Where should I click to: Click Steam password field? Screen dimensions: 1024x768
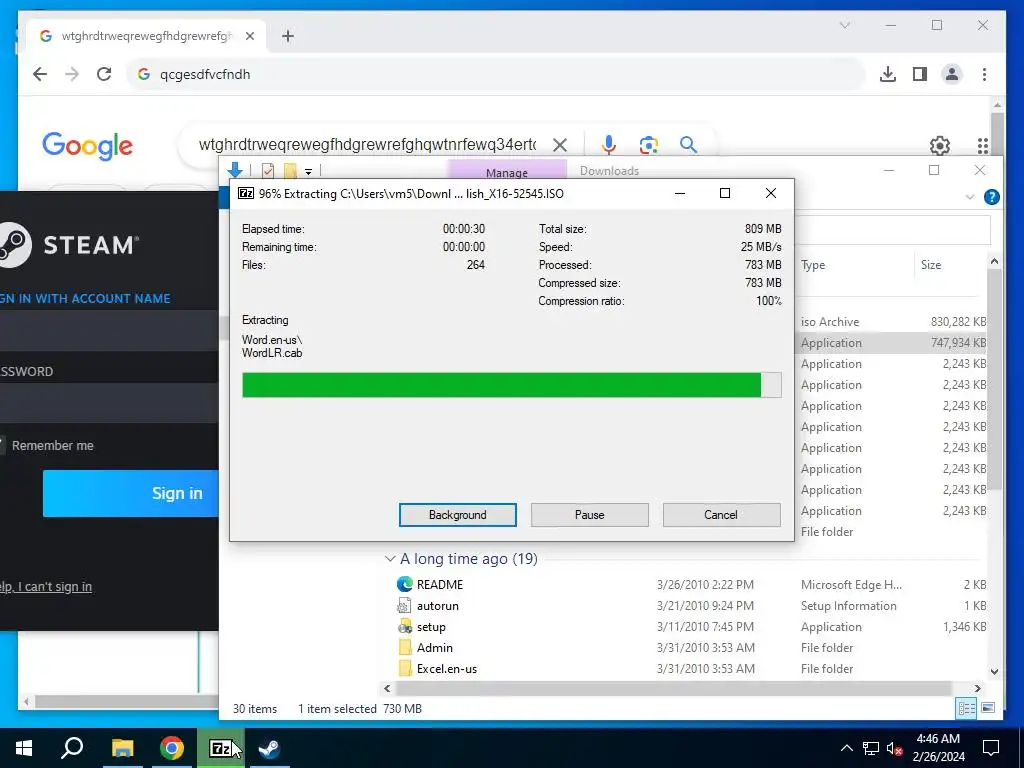109,404
